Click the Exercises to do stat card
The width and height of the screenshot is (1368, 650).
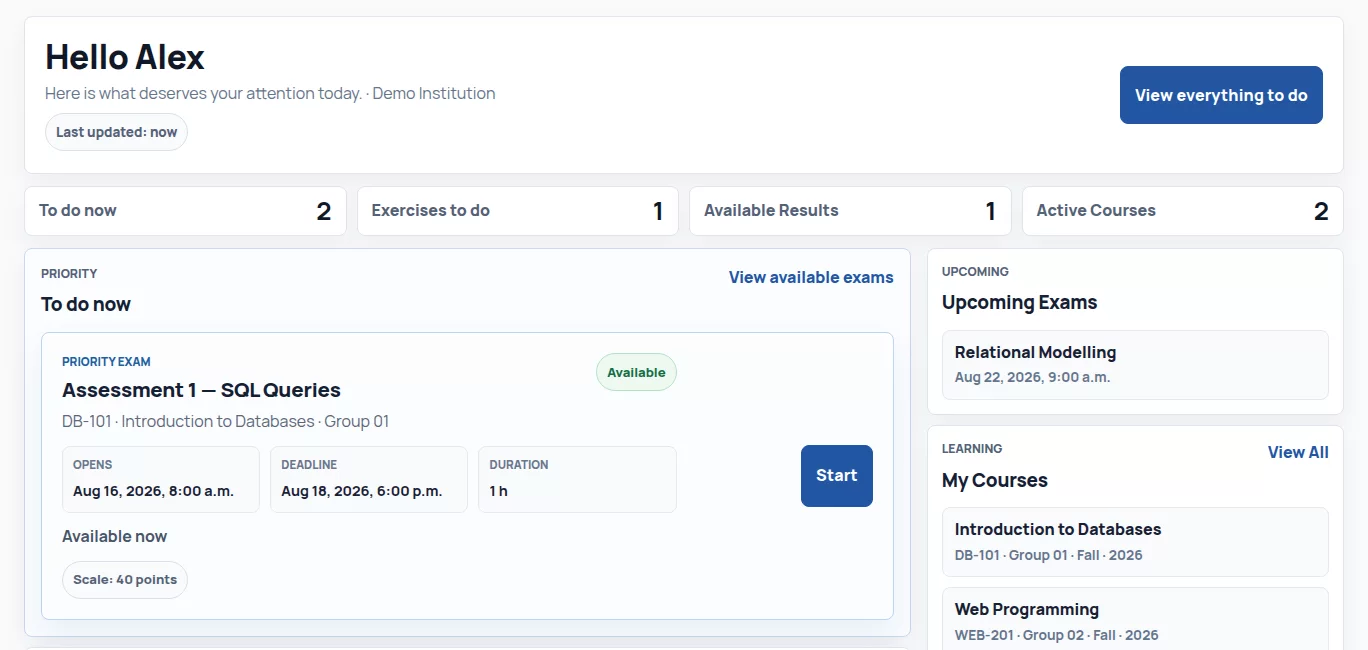518,211
